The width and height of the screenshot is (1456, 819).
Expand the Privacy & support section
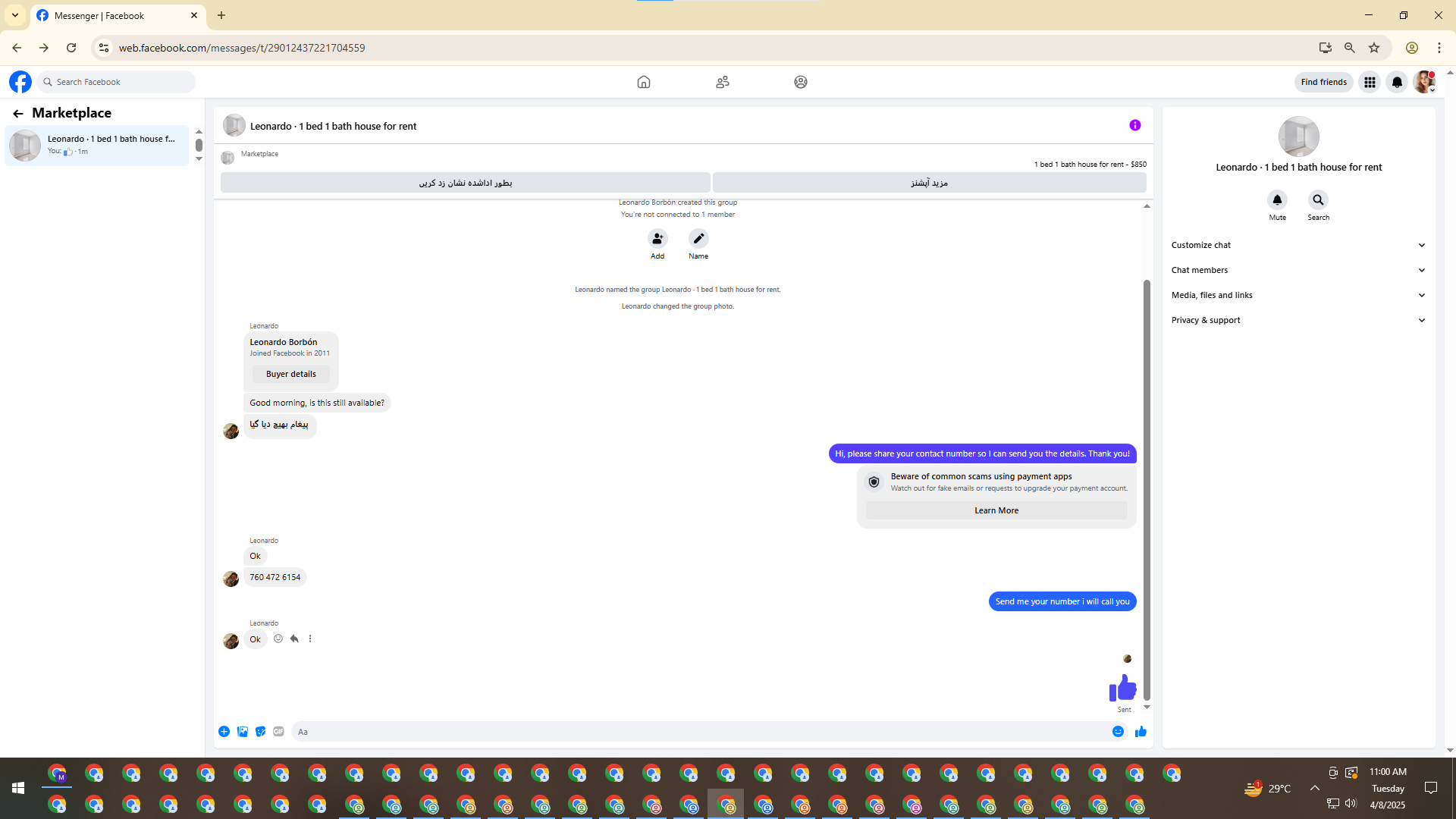click(1298, 320)
